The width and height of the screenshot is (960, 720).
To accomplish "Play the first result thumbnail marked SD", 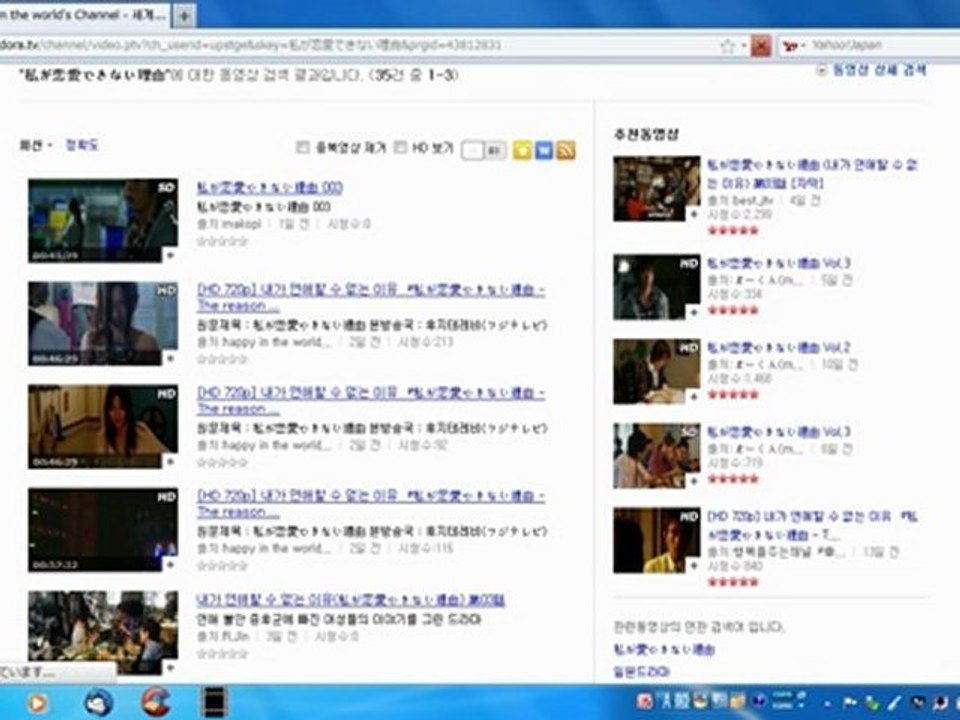I will pos(103,220).
